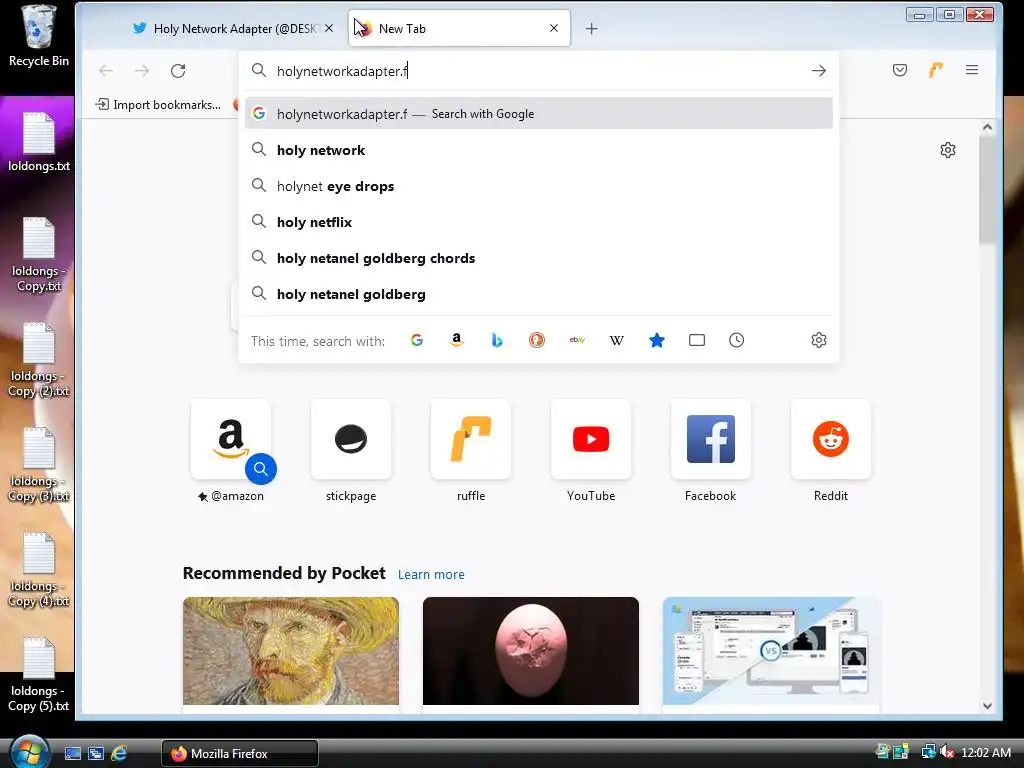Search this time with eBay icon
Image resolution: width=1024 pixels, height=768 pixels.
coord(577,340)
